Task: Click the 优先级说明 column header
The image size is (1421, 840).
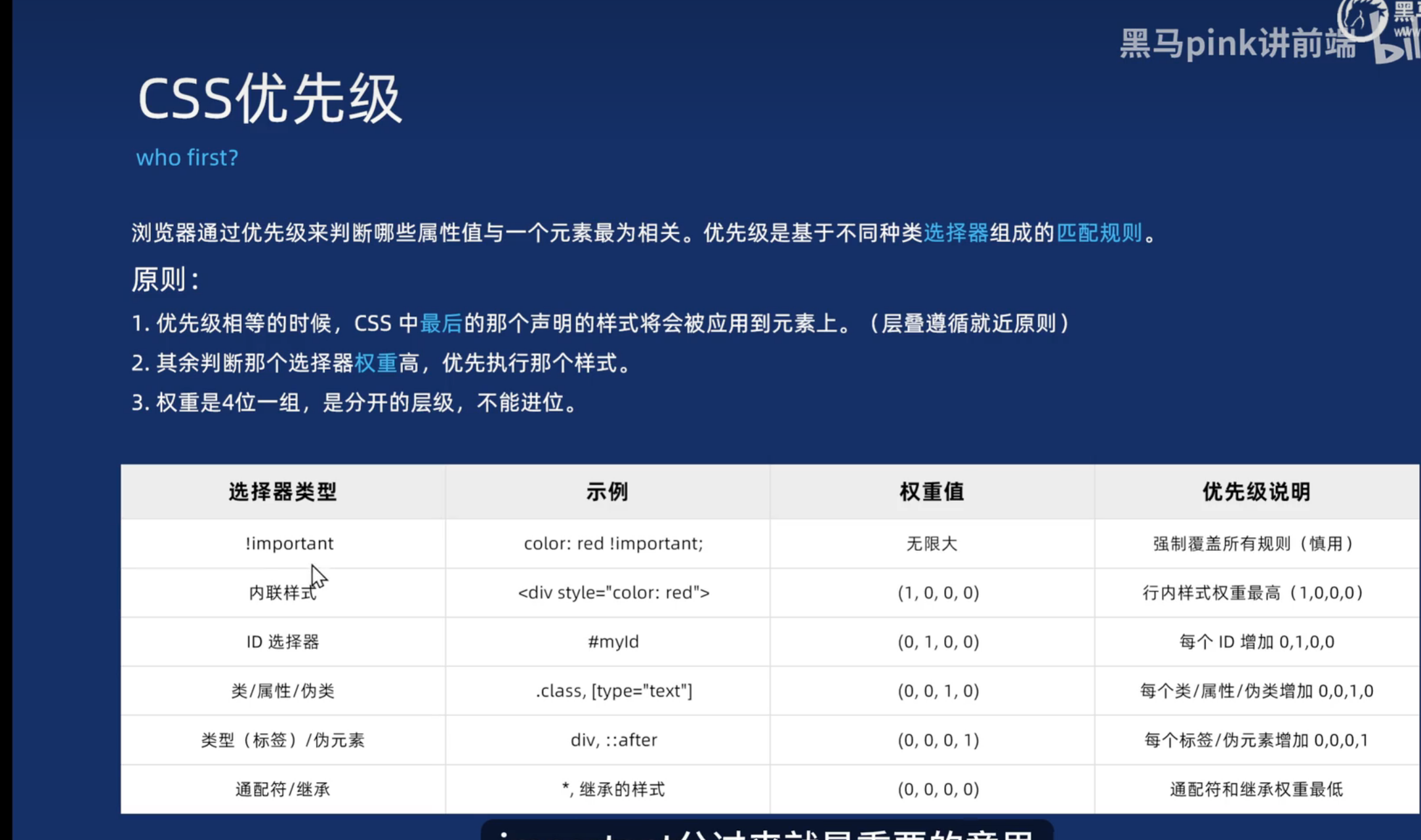Action: click(1256, 492)
